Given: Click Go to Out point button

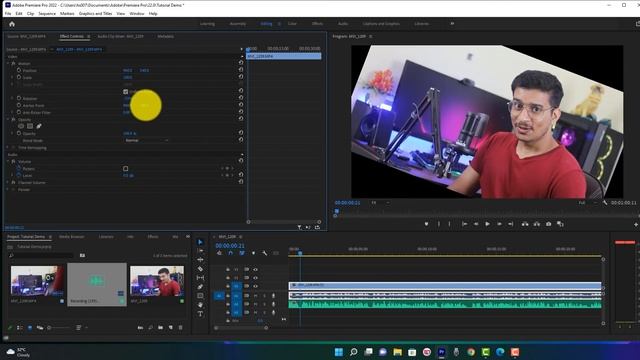Looking at the screenshot, I should (511, 224).
